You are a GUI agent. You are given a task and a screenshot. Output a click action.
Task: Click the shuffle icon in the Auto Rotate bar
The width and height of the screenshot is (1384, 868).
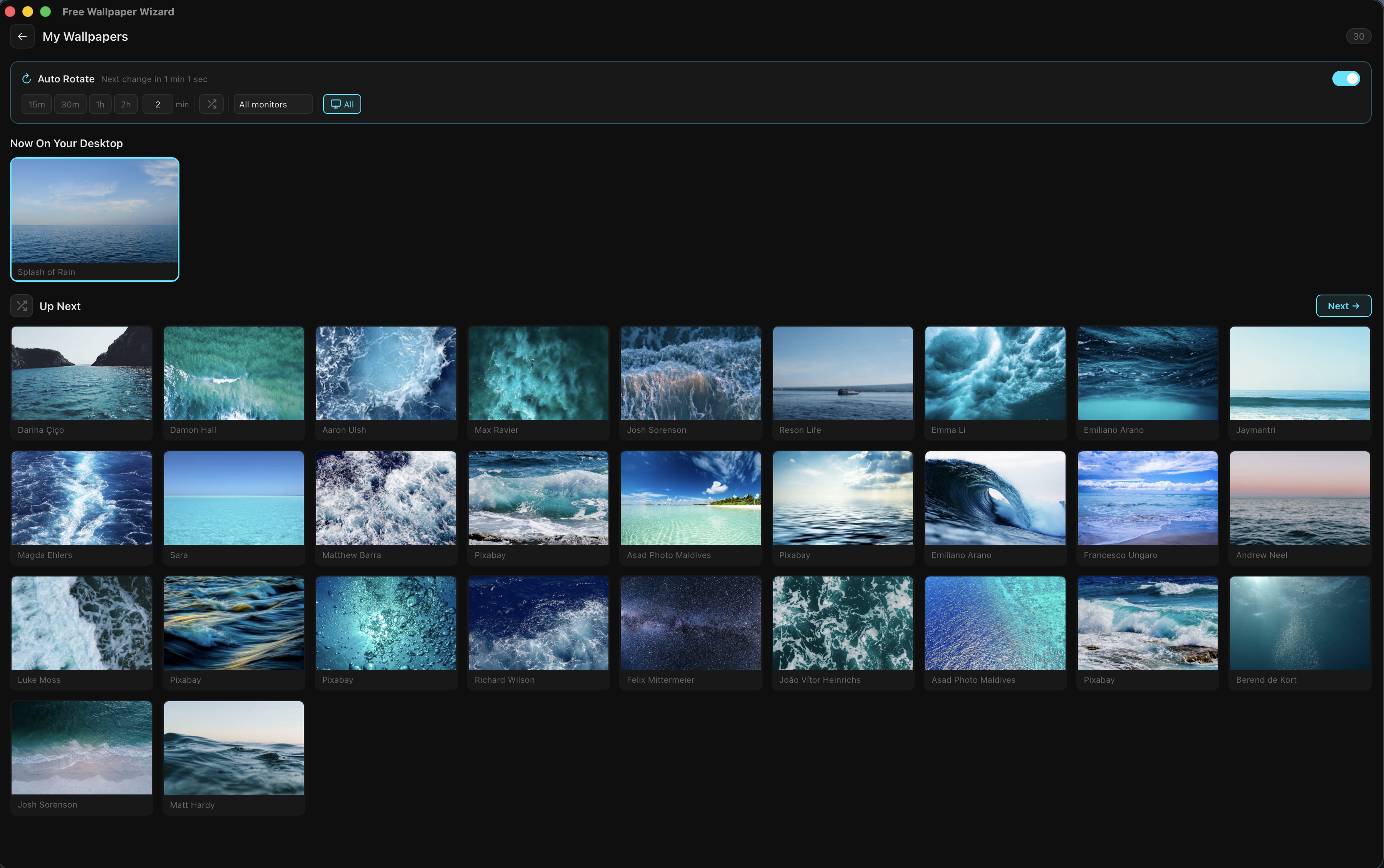click(x=211, y=104)
